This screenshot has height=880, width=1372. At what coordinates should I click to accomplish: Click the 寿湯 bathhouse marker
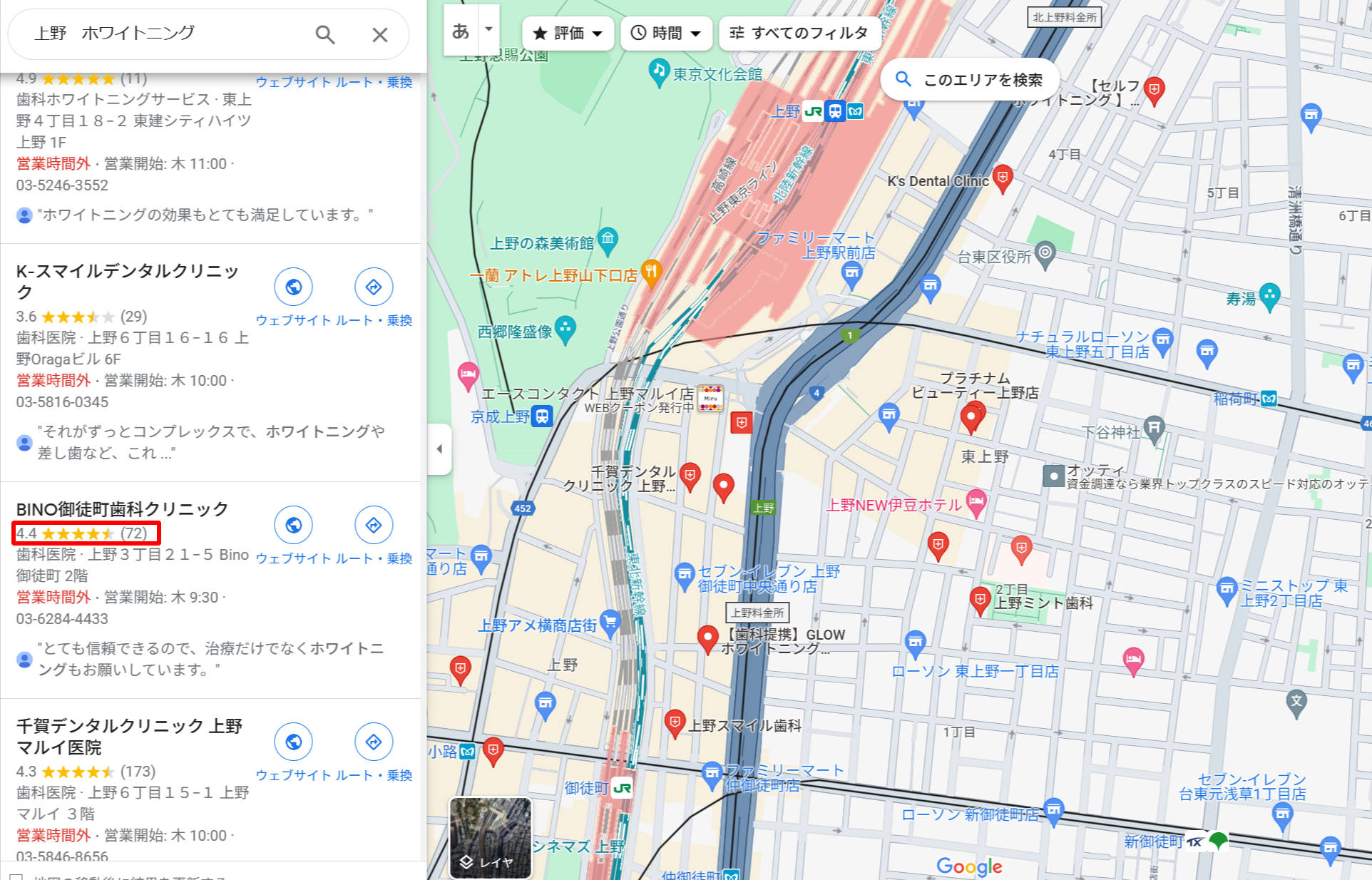[x=1270, y=297]
